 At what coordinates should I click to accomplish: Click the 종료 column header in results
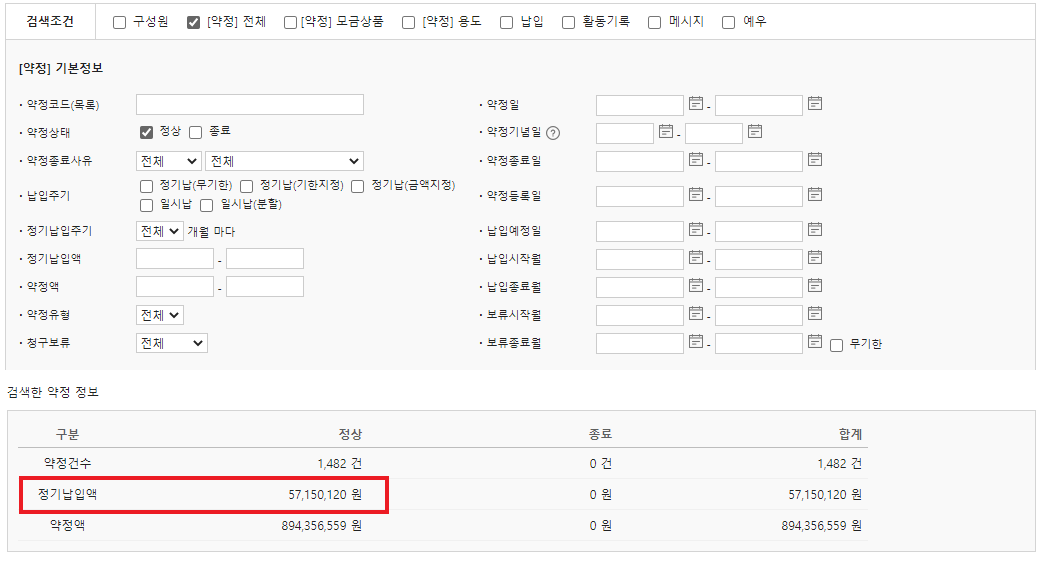(600, 435)
